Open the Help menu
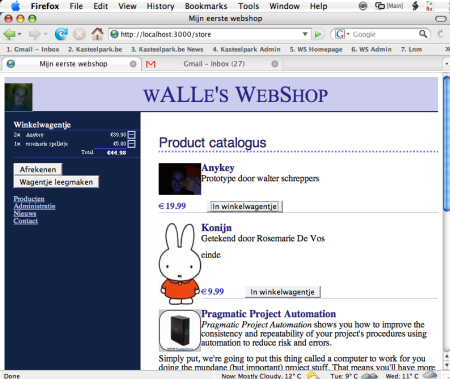The image size is (450, 379). tap(318, 6)
